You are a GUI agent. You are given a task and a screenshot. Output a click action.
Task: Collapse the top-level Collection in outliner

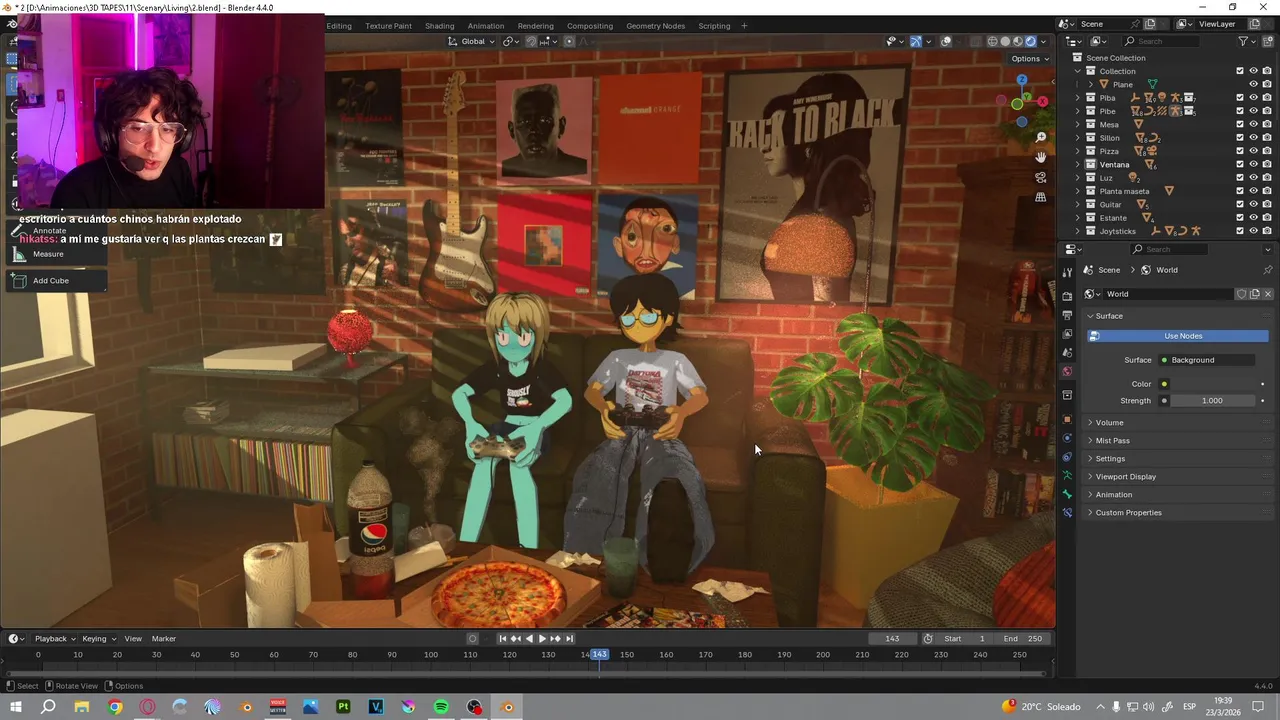(x=1078, y=71)
